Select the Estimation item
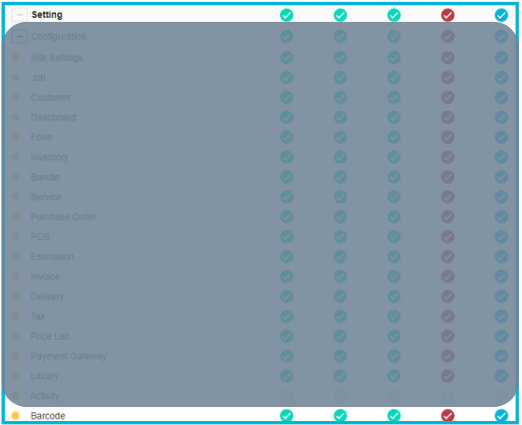522x425 pixels. pos(52,257)
